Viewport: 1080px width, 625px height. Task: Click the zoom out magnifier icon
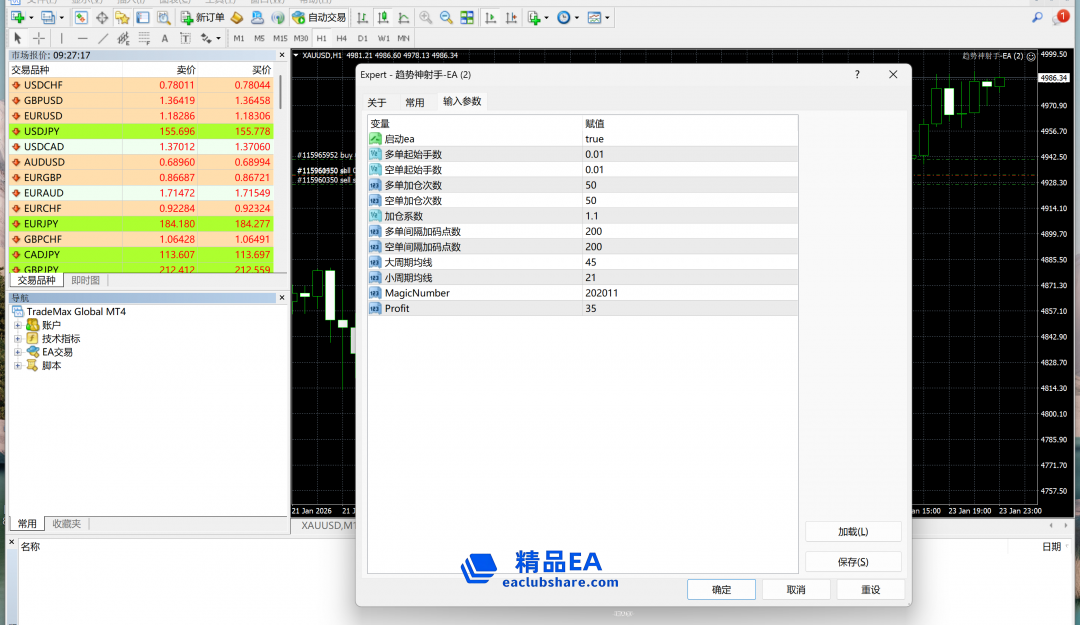pos(446,18)
